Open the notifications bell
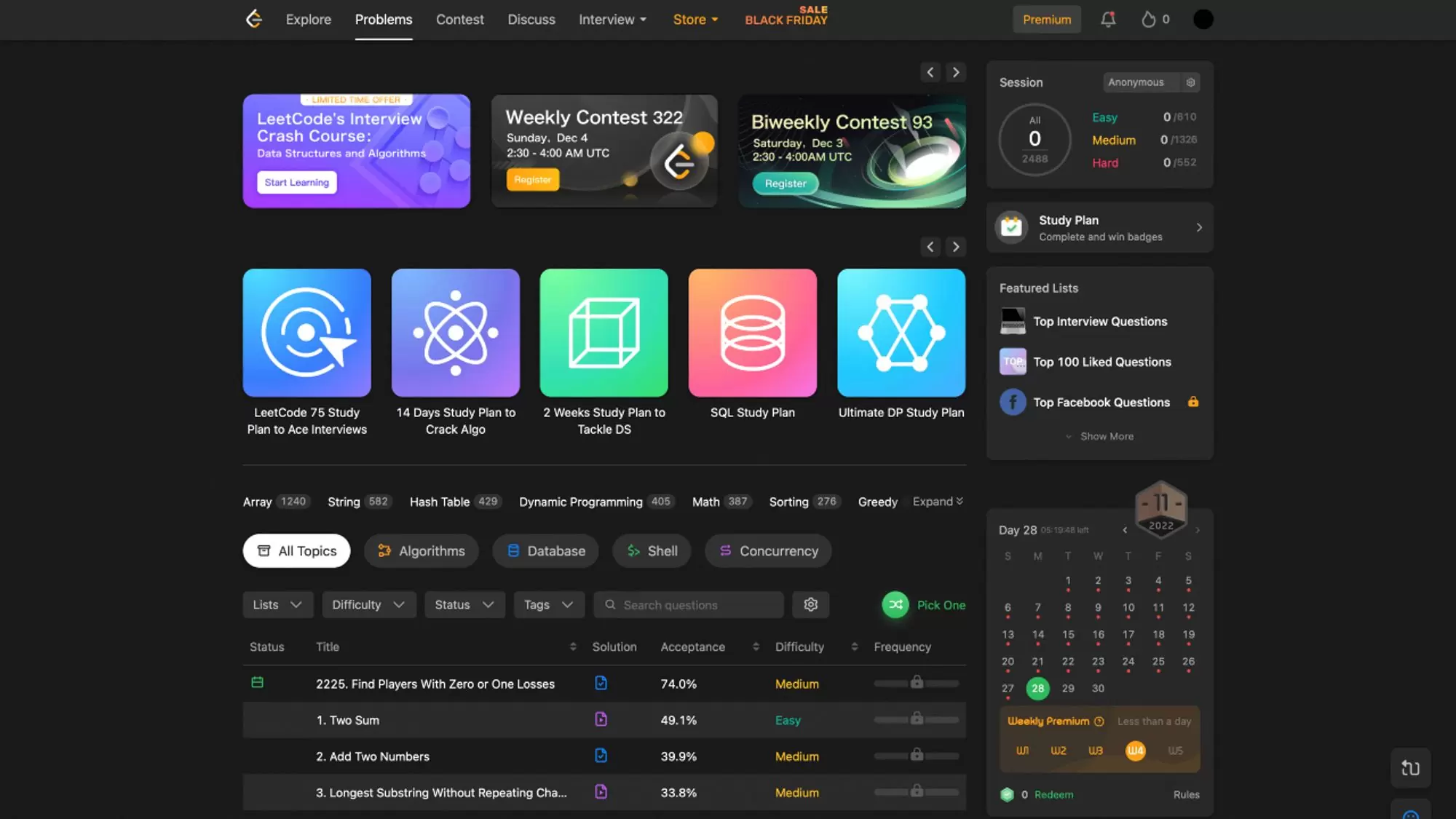 pyautogui.click(x=1108, y=20)
